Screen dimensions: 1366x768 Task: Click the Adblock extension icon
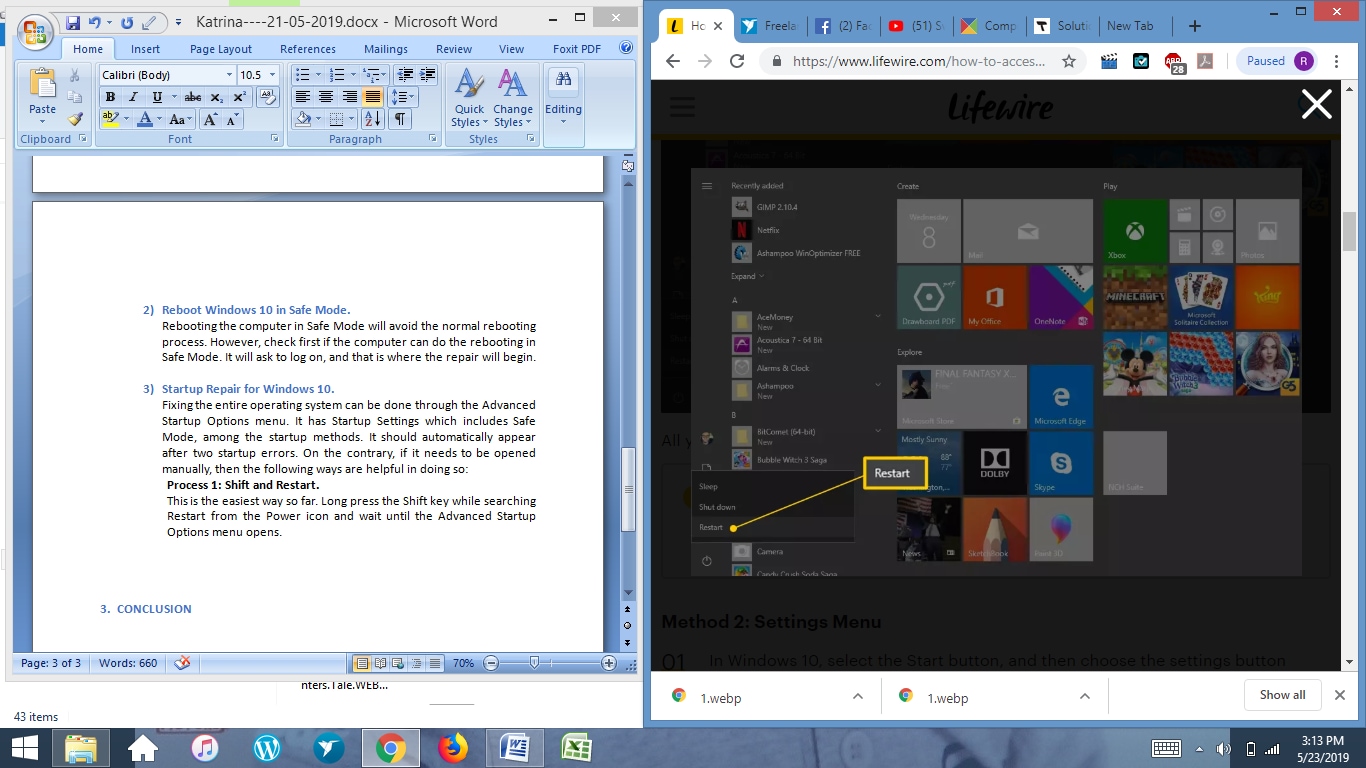(x=1174, y=62)
